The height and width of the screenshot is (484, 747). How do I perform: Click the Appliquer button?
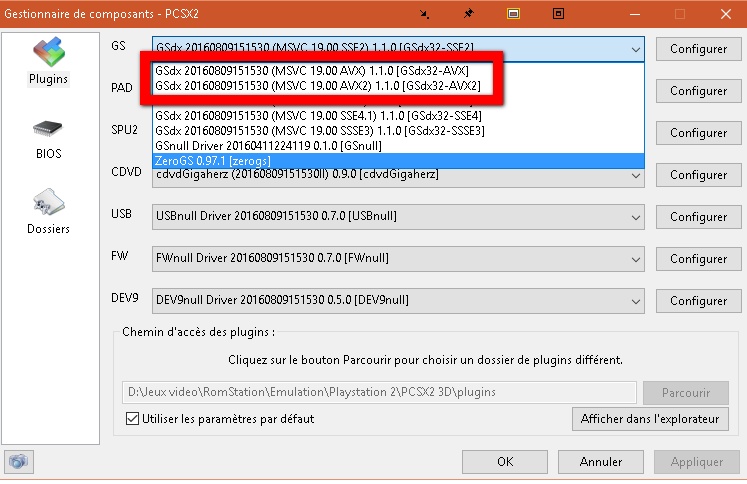697,462
